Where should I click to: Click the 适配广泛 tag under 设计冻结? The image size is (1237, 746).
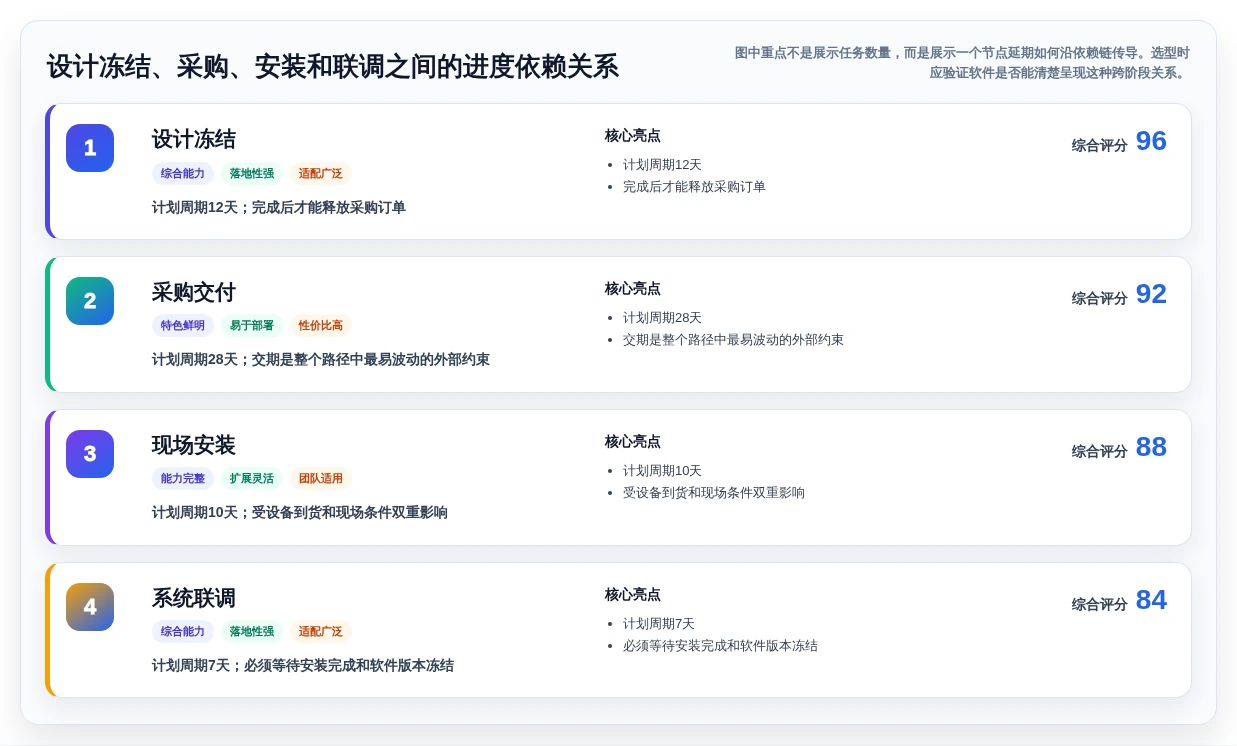click(x=321, y=173)
